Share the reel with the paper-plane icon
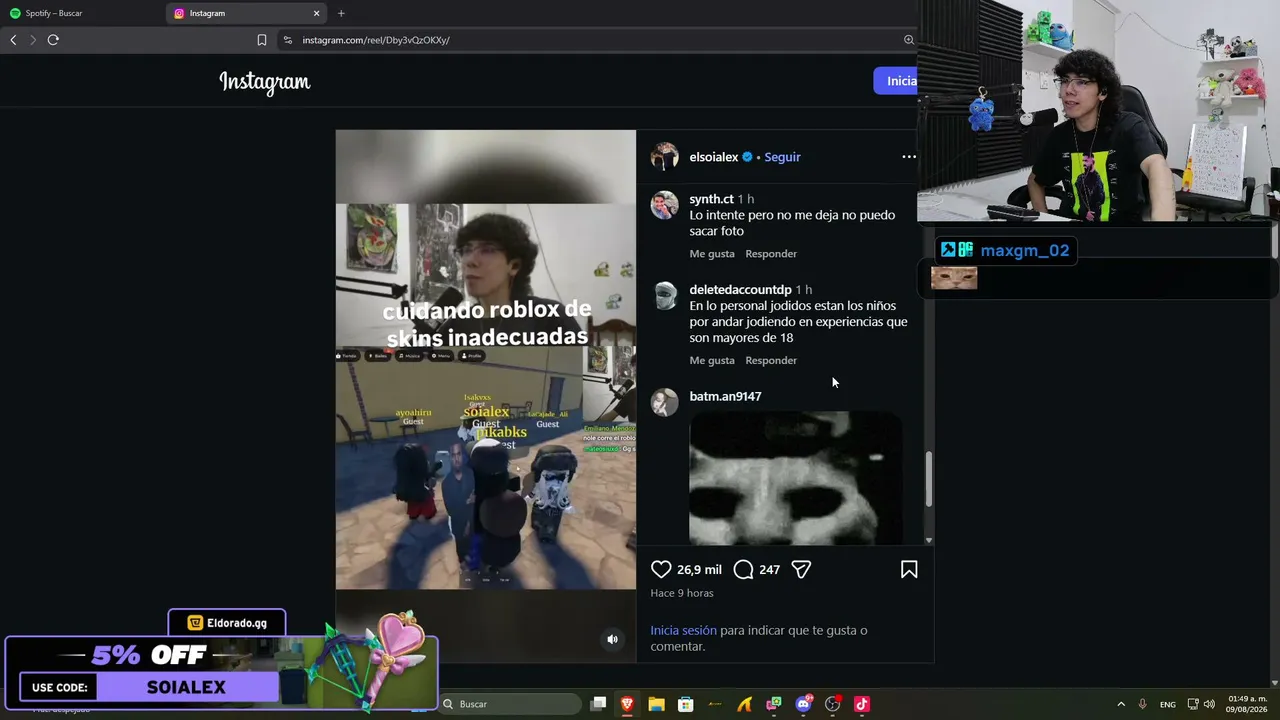This screenshot has height=720, width=1280. coord(801,569)
